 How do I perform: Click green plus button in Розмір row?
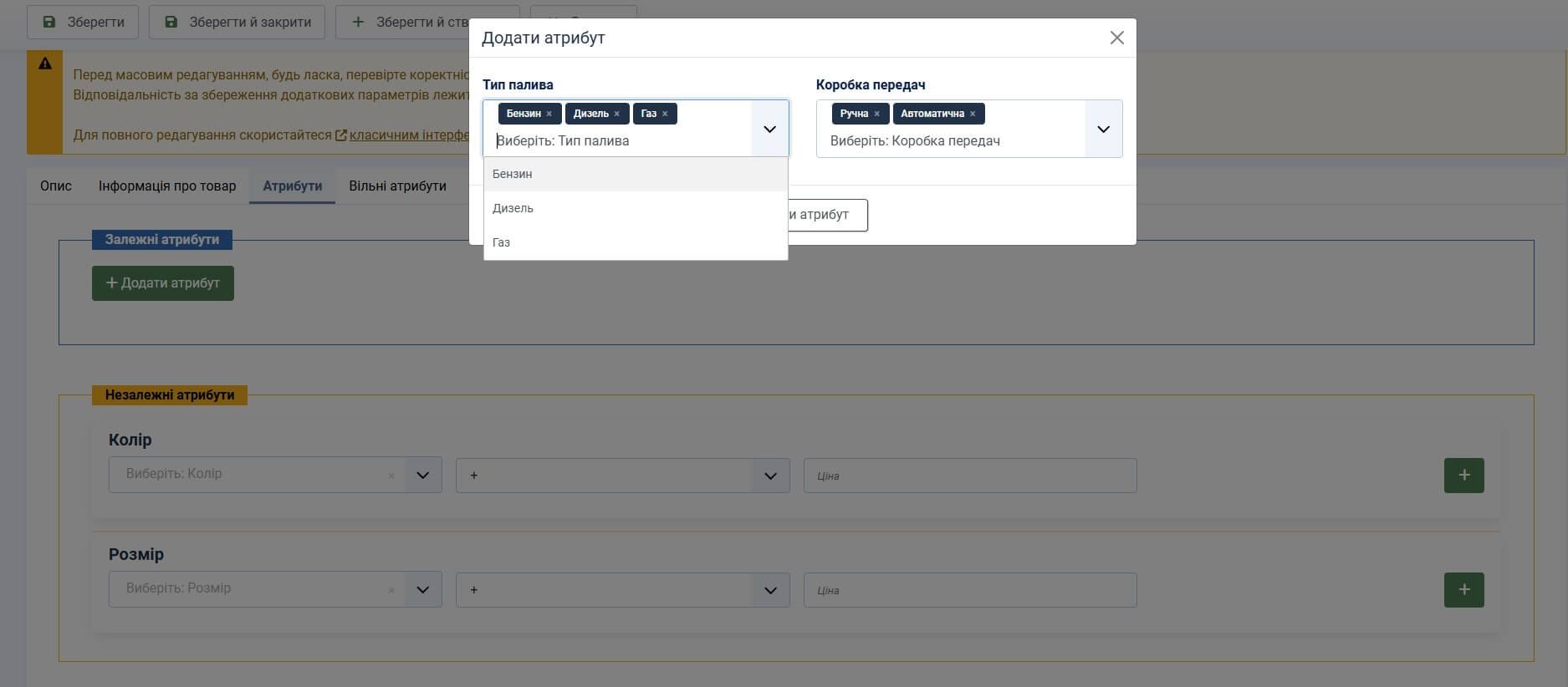tap(1463, 589)
